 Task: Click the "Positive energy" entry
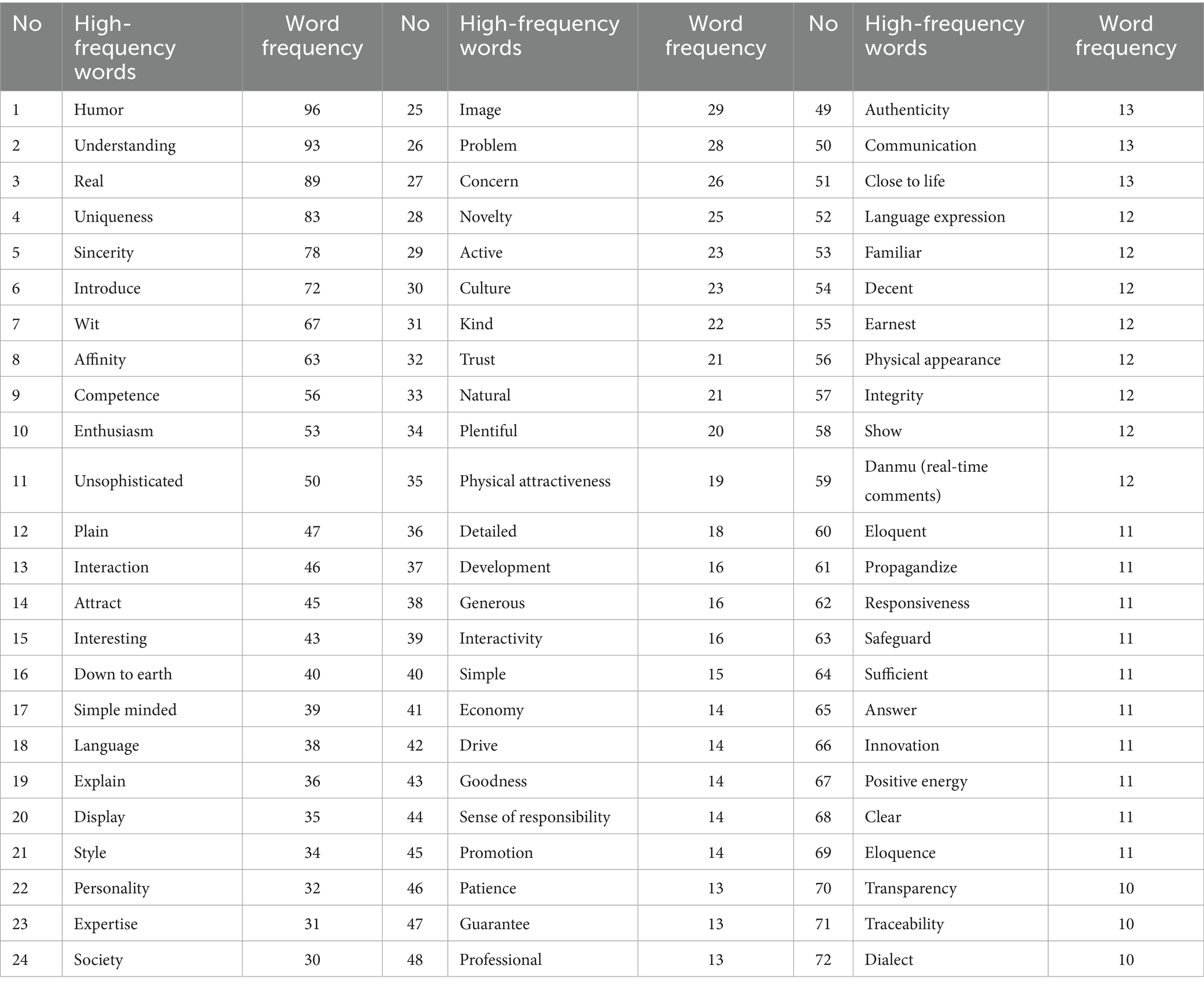(x=916, y=781)
